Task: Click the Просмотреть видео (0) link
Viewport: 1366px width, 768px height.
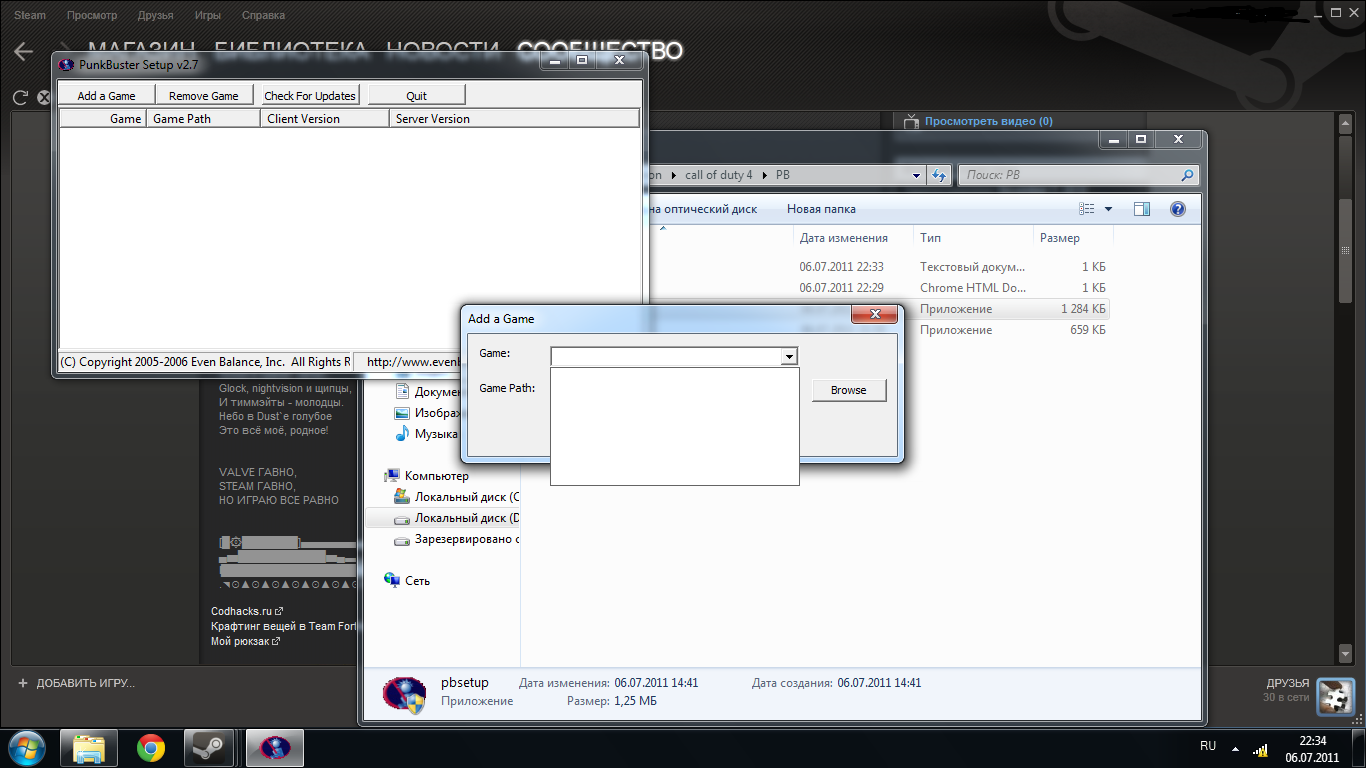Action: [x=988, y=121]
